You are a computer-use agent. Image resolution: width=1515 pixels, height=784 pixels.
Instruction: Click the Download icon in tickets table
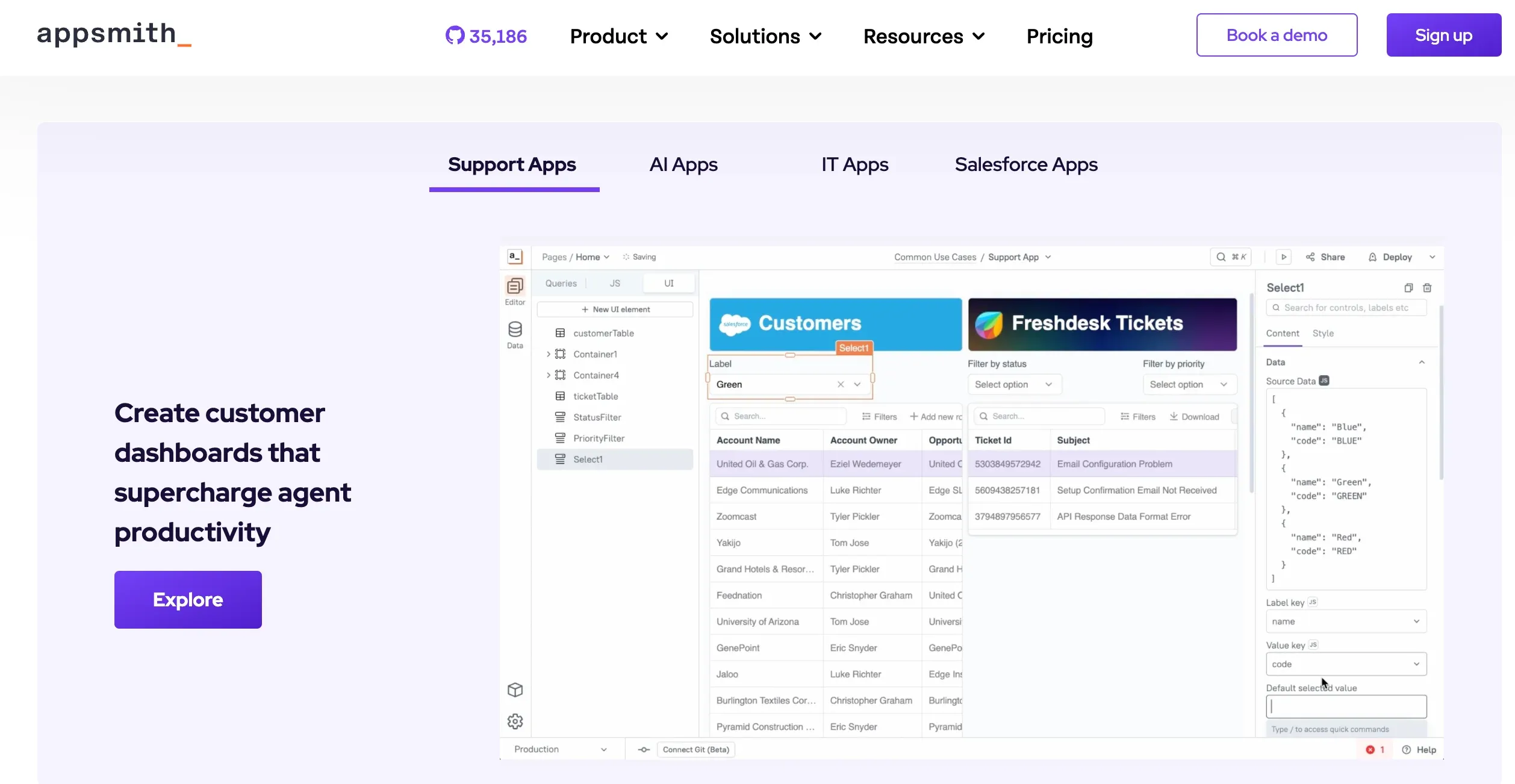pos(1193,417)
